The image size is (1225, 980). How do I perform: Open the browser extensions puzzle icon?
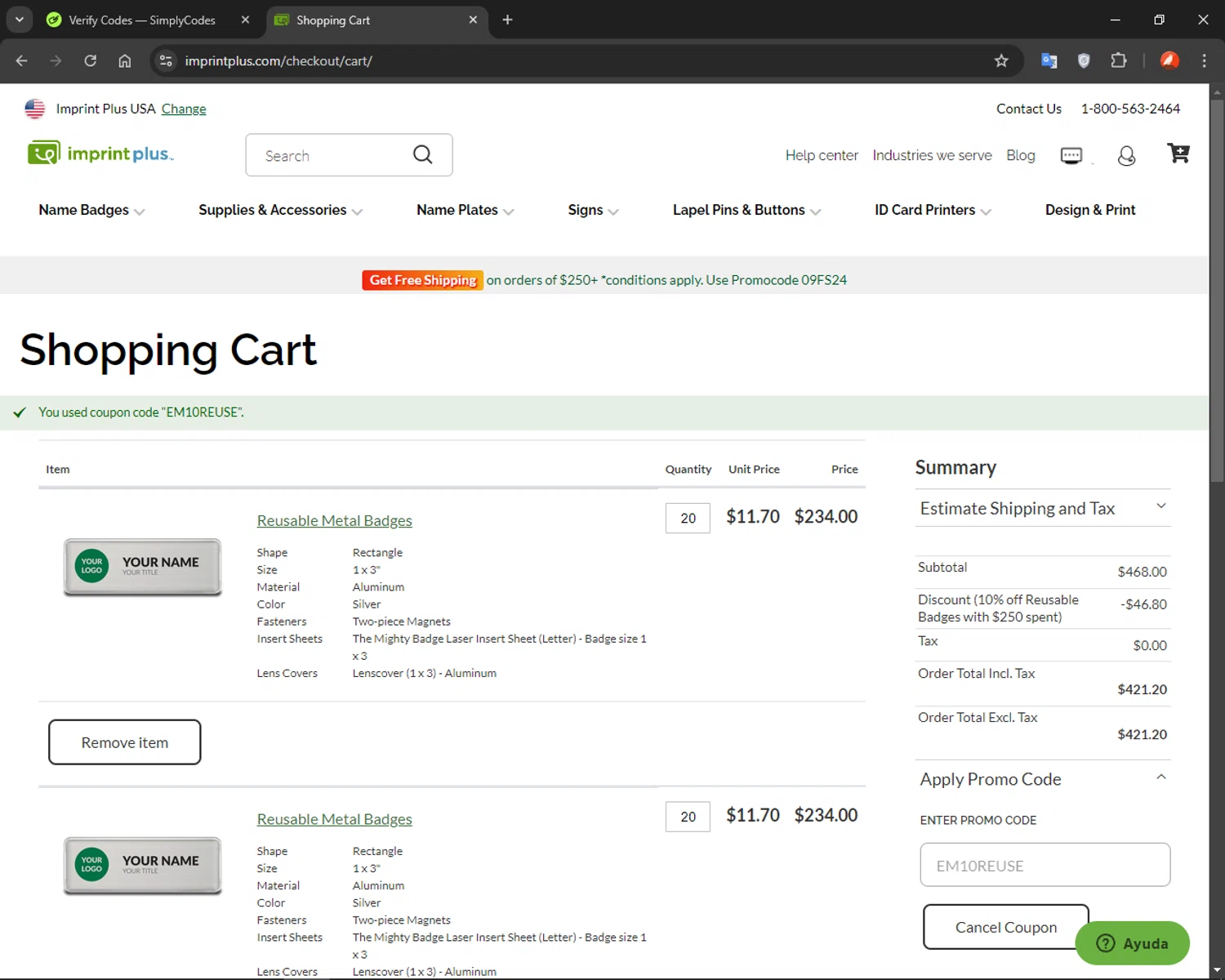tap(1118, 60)
